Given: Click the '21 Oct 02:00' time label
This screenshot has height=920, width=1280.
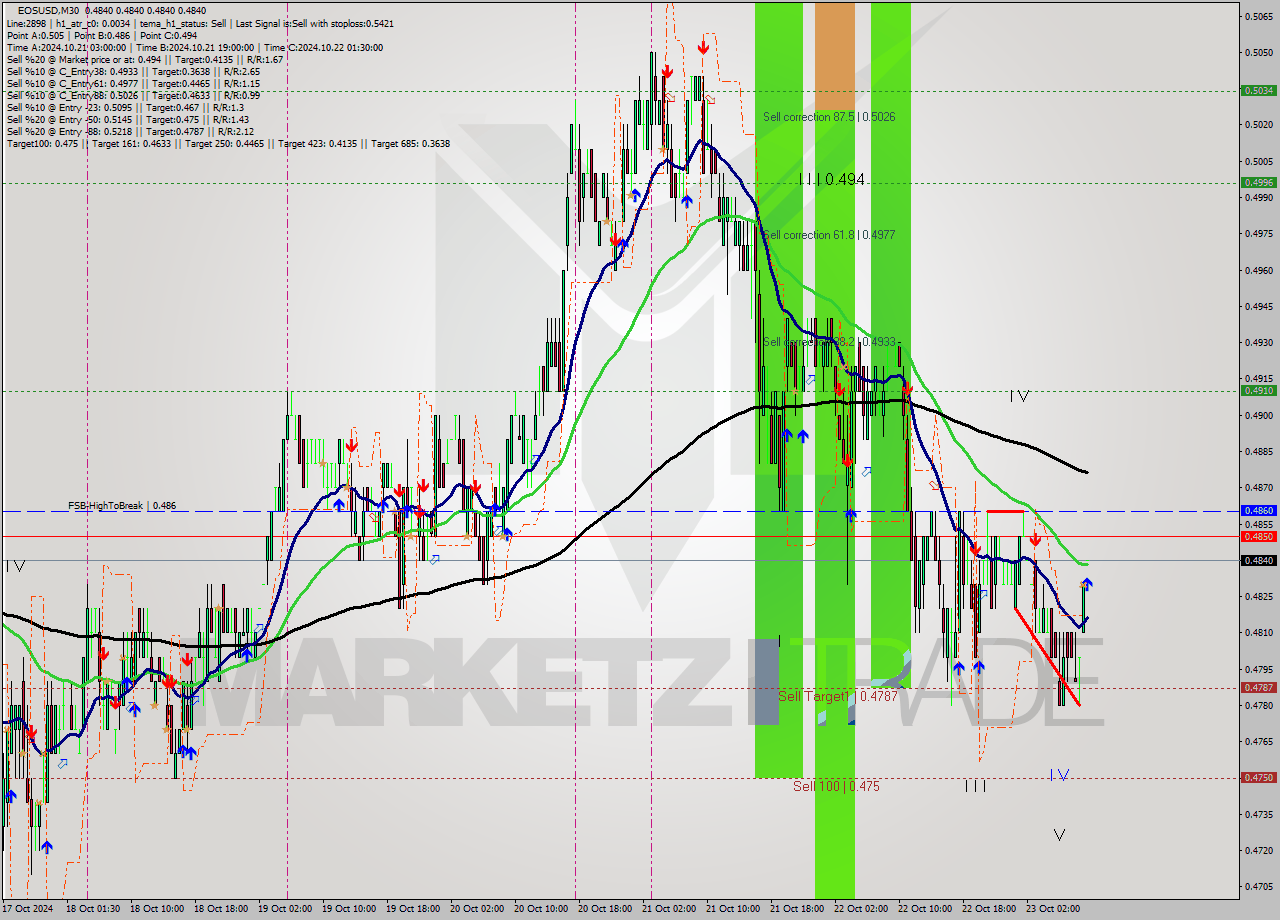Looking at the screenshot, I should [x=669, y=909].
